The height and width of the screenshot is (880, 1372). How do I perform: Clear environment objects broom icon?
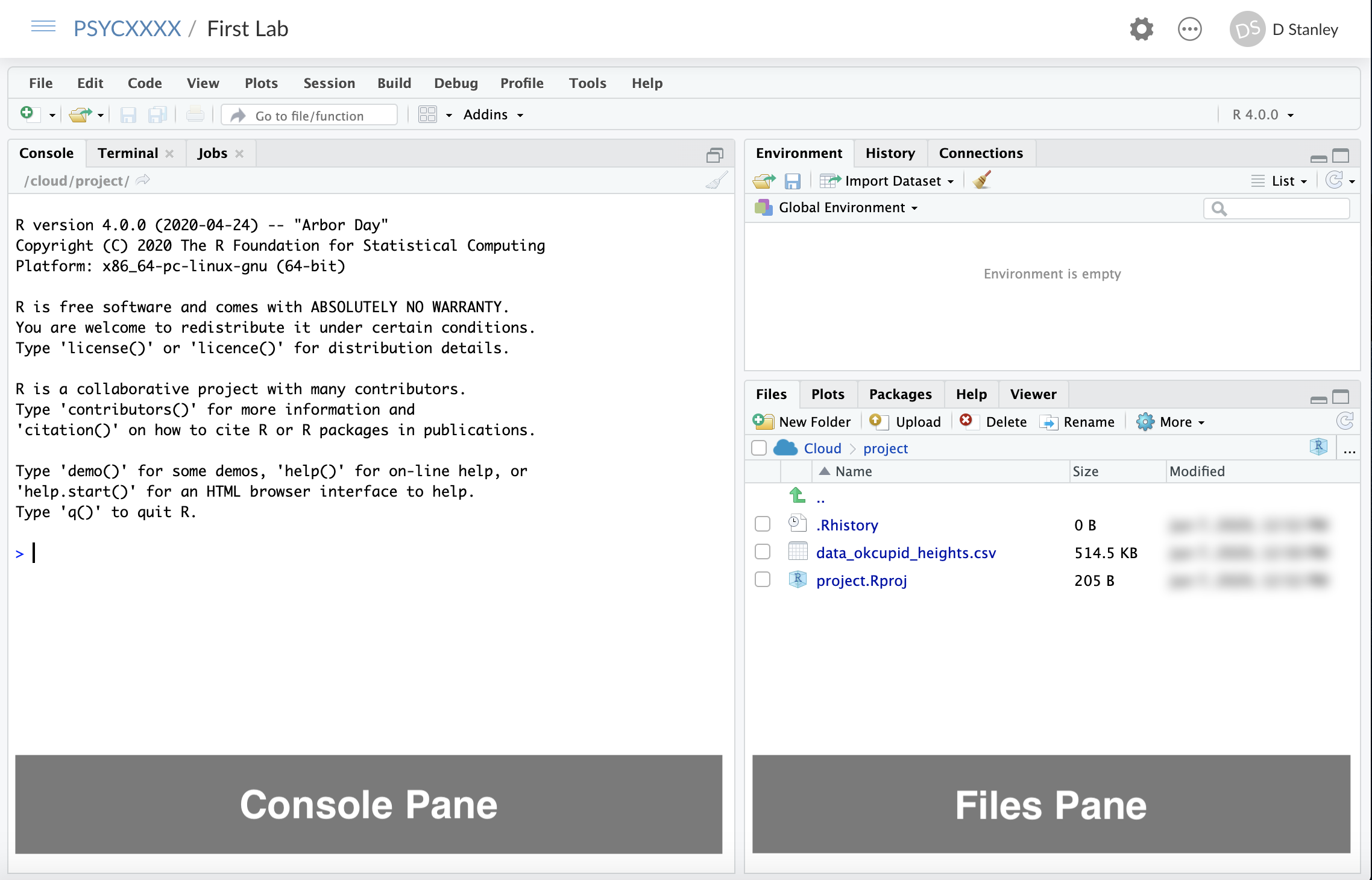pyautogui.click(x=982, y=180)
